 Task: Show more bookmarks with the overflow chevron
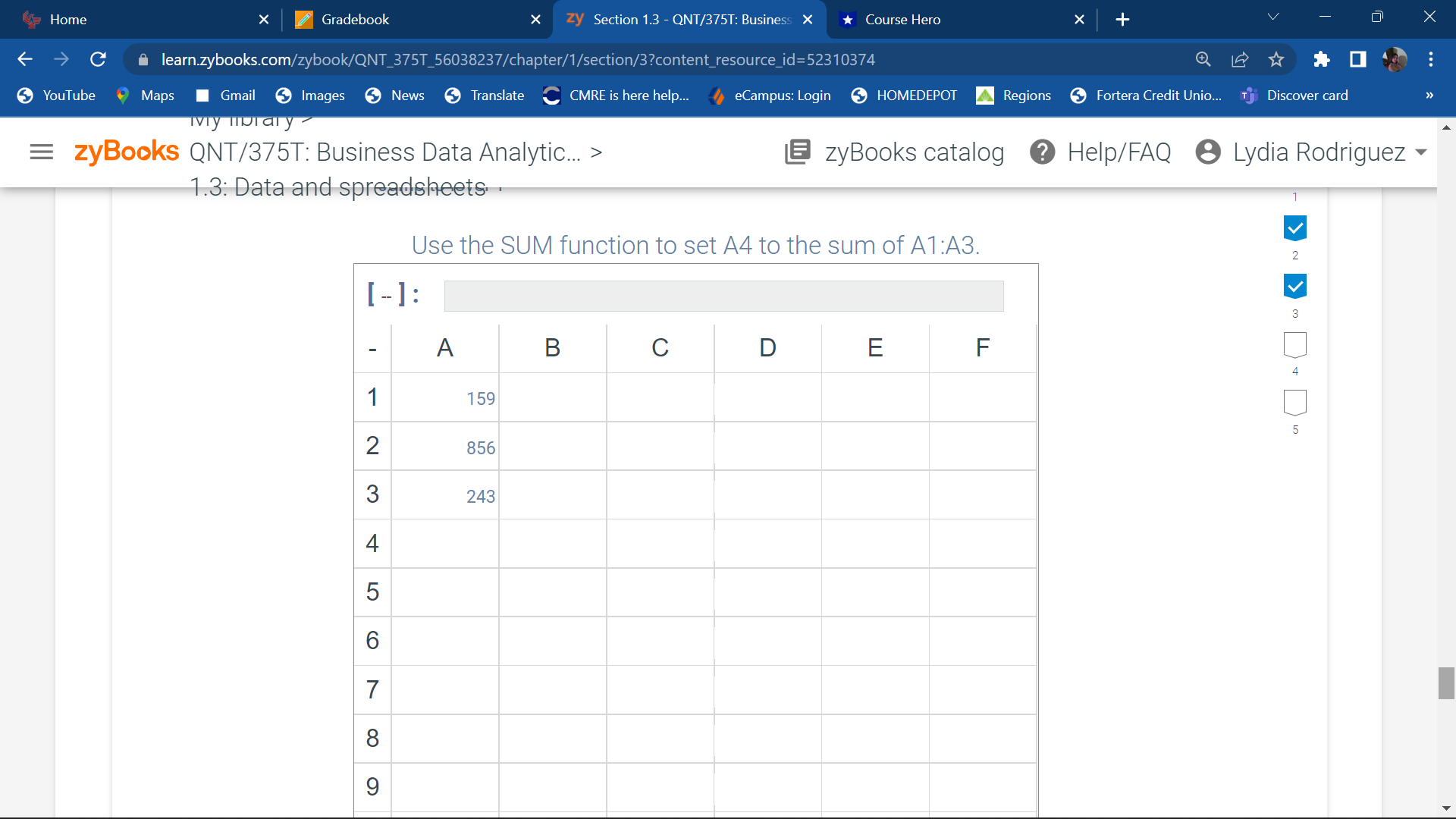pos(1429,96)
